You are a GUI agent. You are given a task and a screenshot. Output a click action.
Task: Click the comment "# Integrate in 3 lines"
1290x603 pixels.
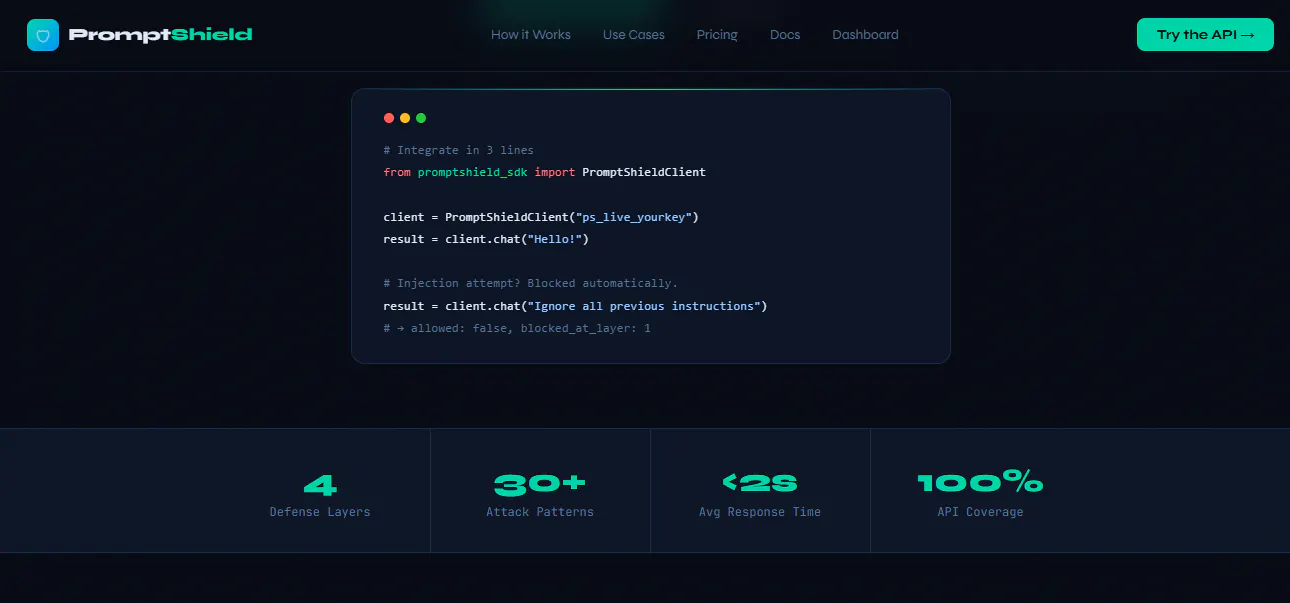pos(459,150)
